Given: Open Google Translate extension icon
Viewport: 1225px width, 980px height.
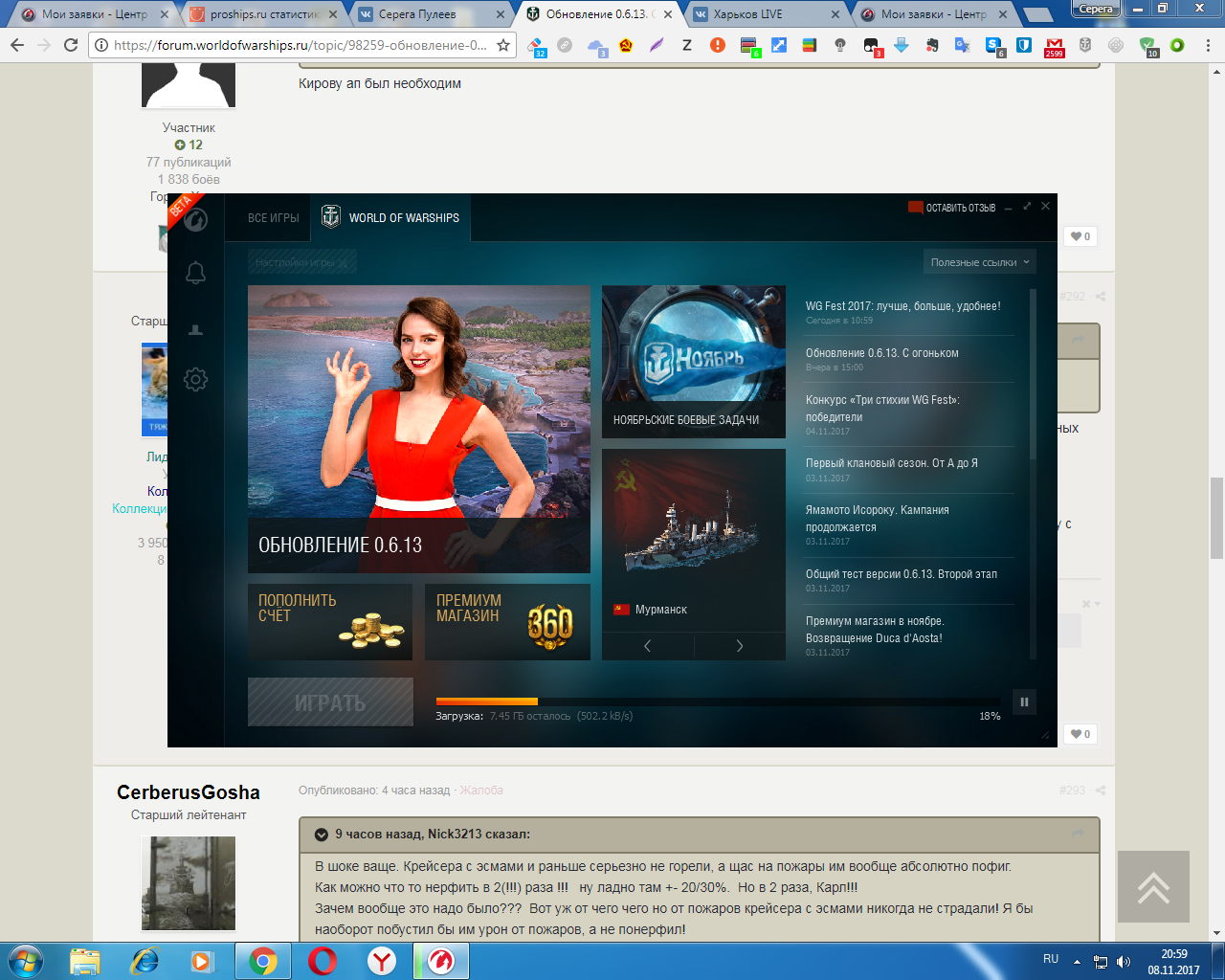Looking at the screenshot, I should pyautogui.click(x=963, y=46).
